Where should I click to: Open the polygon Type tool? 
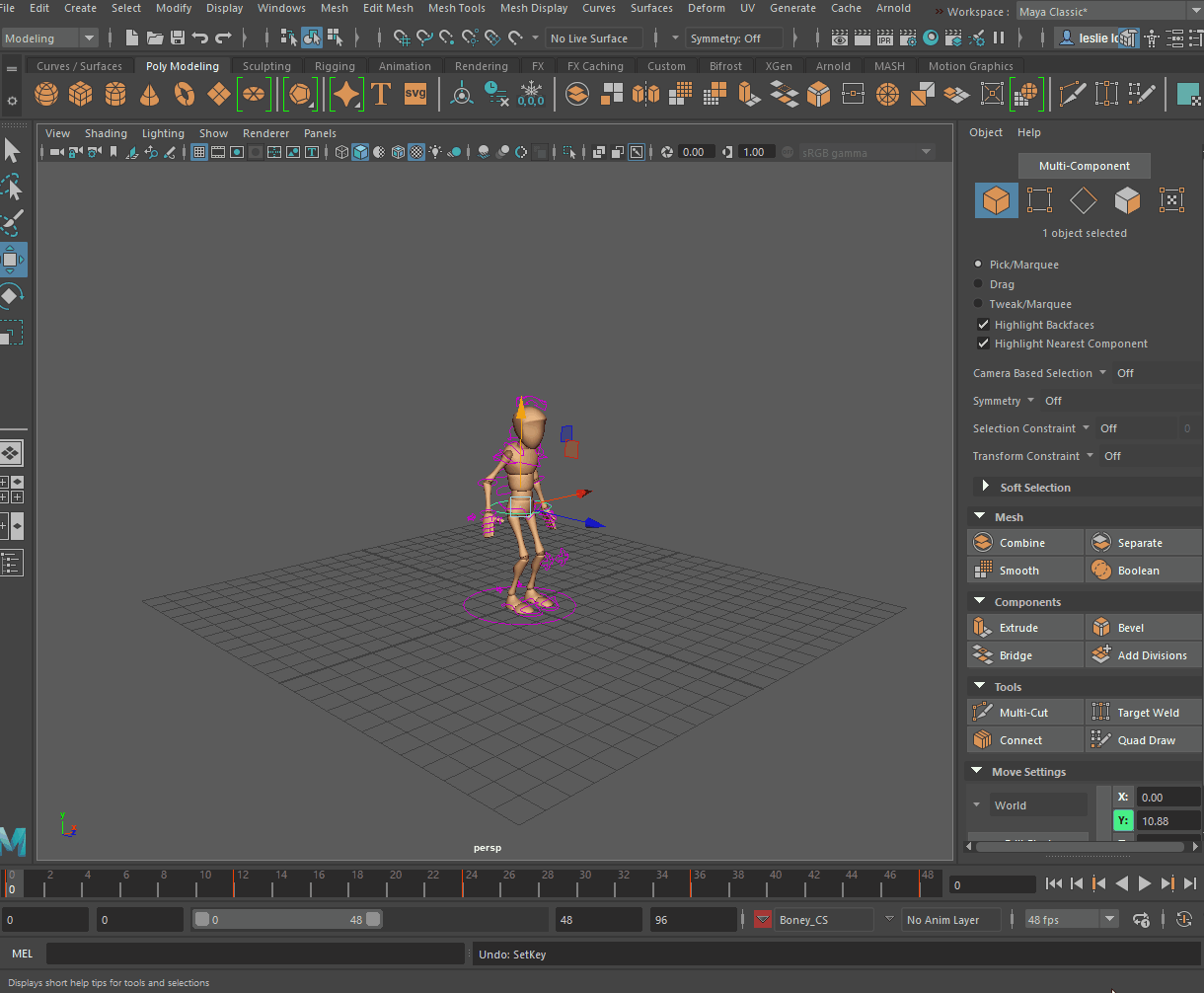[x=380, y=94]
